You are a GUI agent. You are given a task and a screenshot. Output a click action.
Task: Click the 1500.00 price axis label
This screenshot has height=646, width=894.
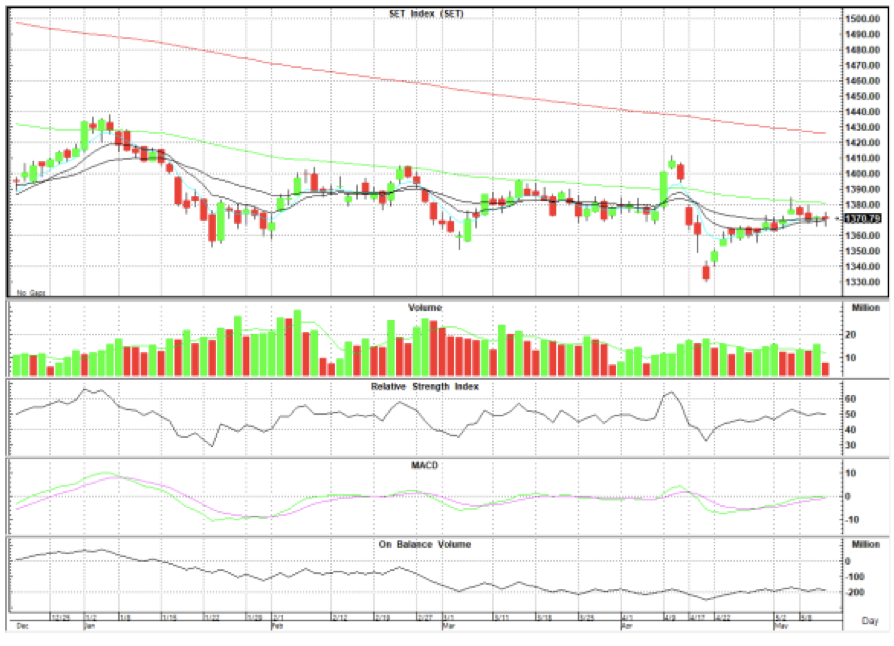point(863,19)
